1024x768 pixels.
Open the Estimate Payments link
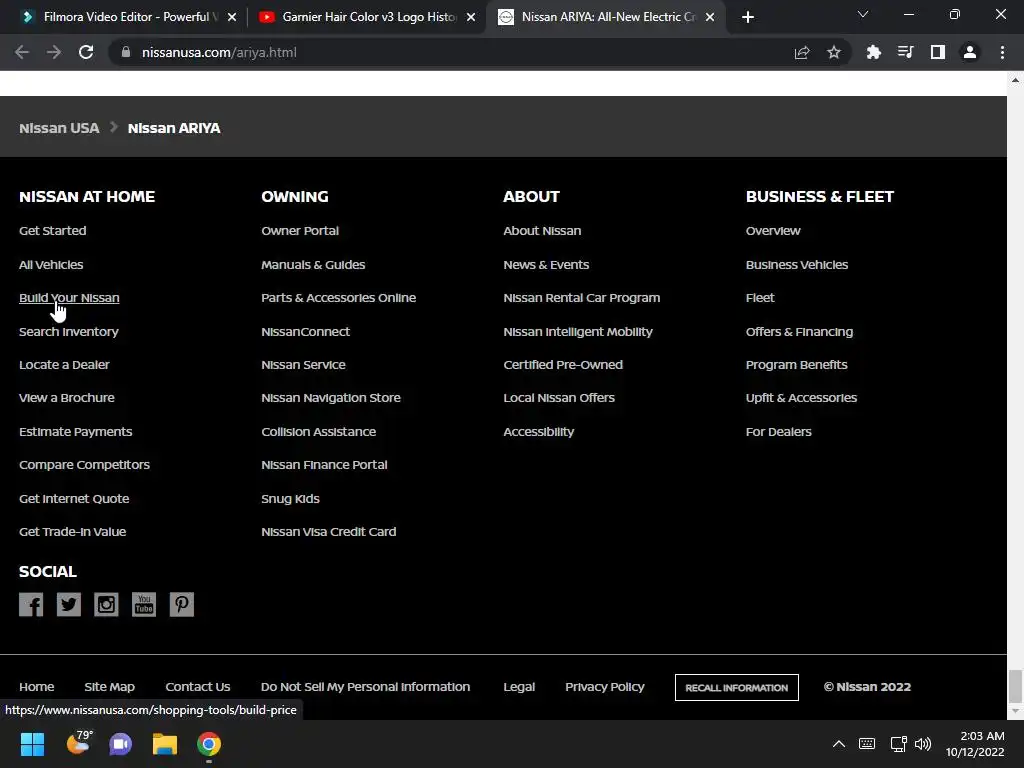[x=76, y=432]
